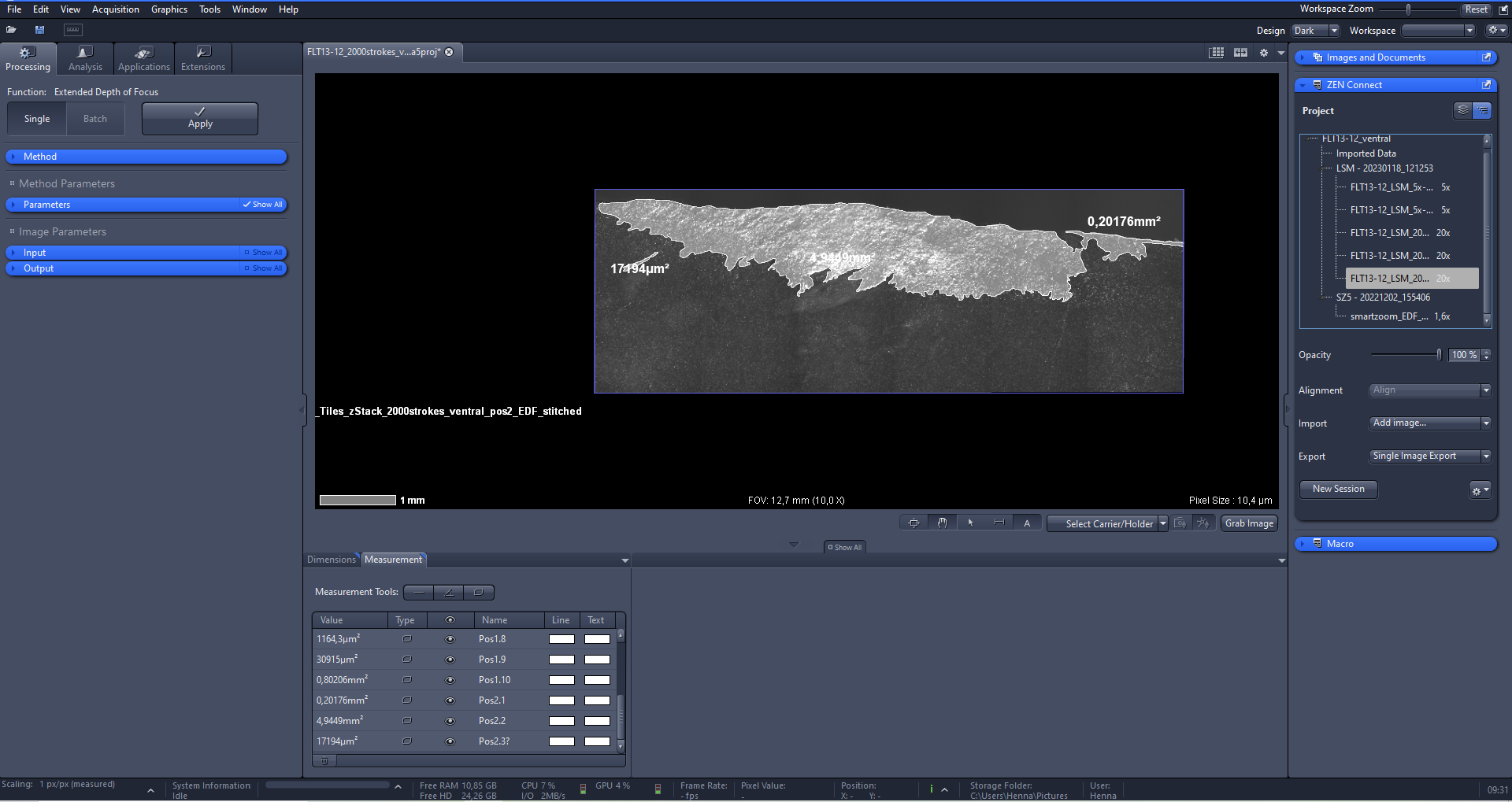Delete measurement with the trash icon
This screenshot has width=1512, height=802.
tap(324, 761)
